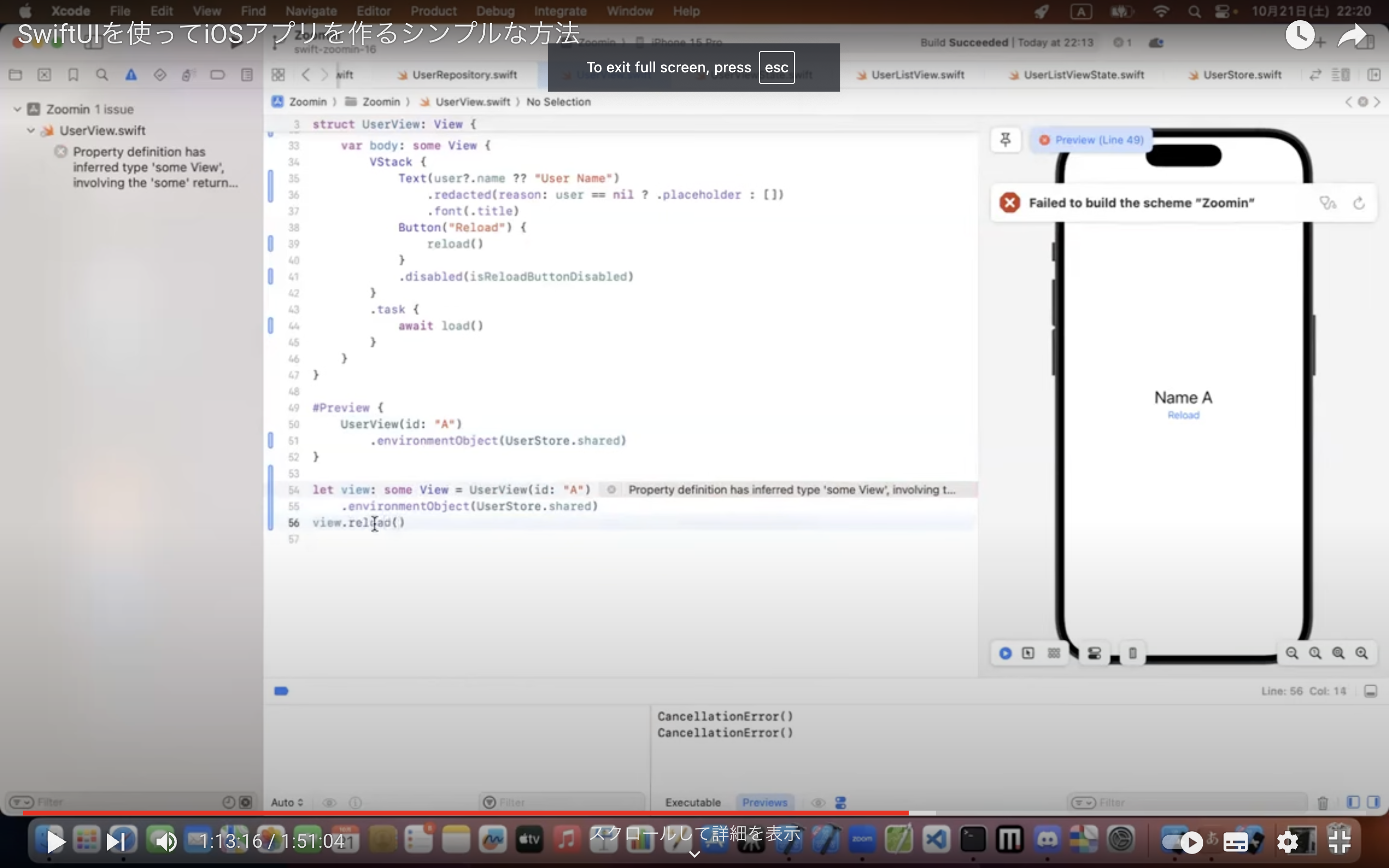Collapse UserView.swift issue tree item
Viewport: 1389px width, 868px height.
tap(31, 130)
